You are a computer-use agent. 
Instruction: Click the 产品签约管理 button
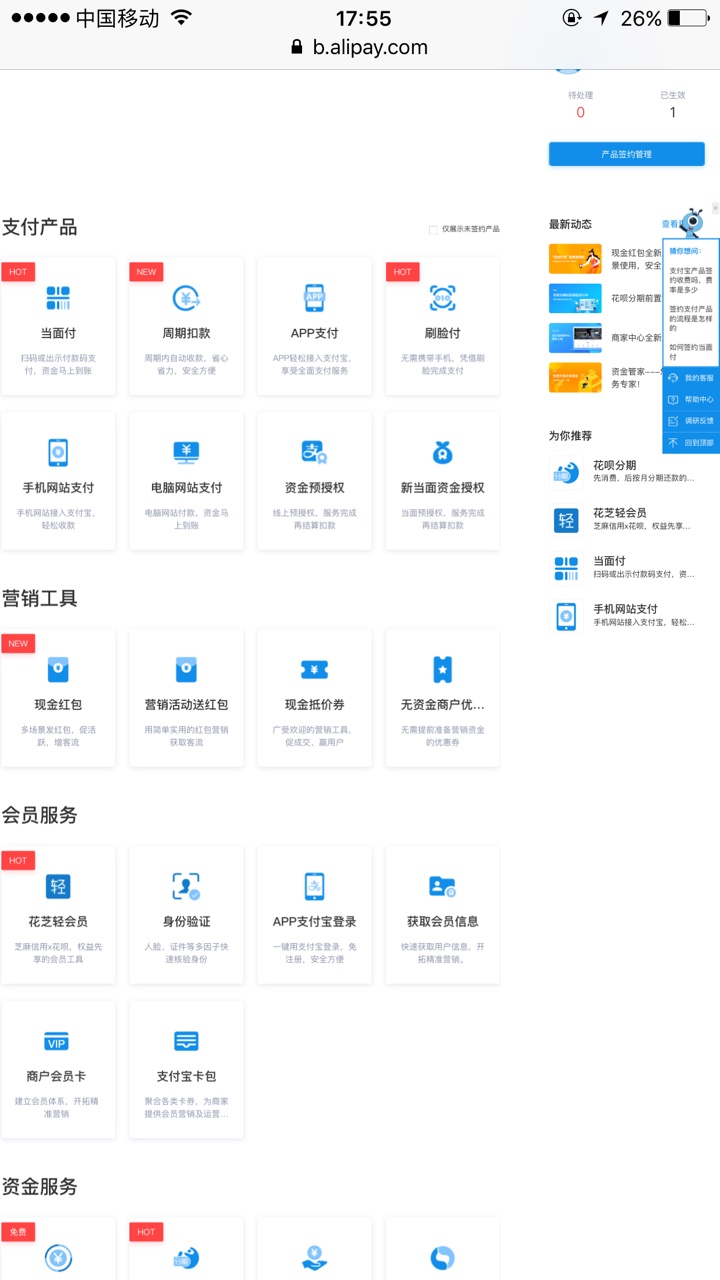[627, 154]
